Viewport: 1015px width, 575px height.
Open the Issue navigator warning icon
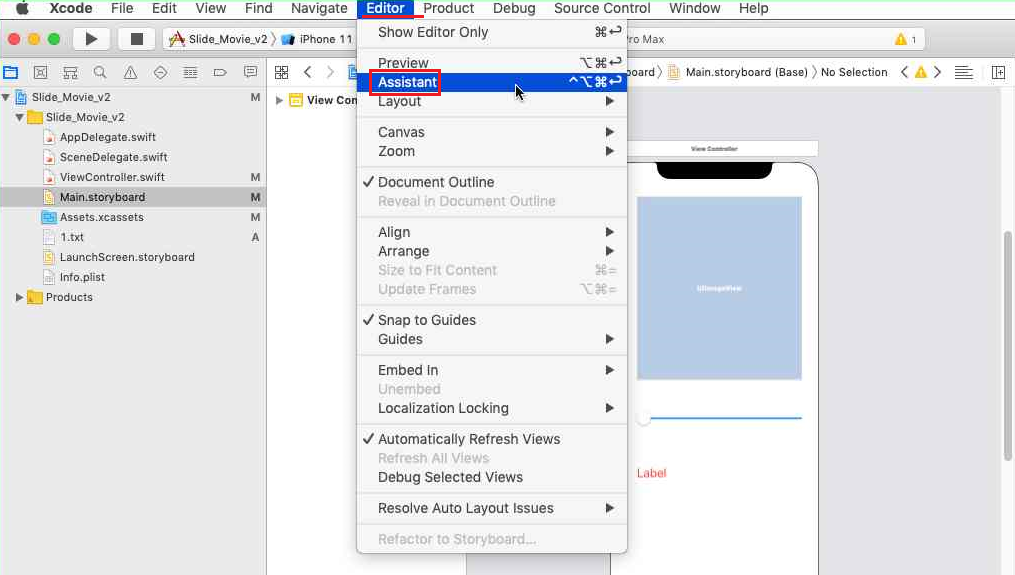pos(130,72)
